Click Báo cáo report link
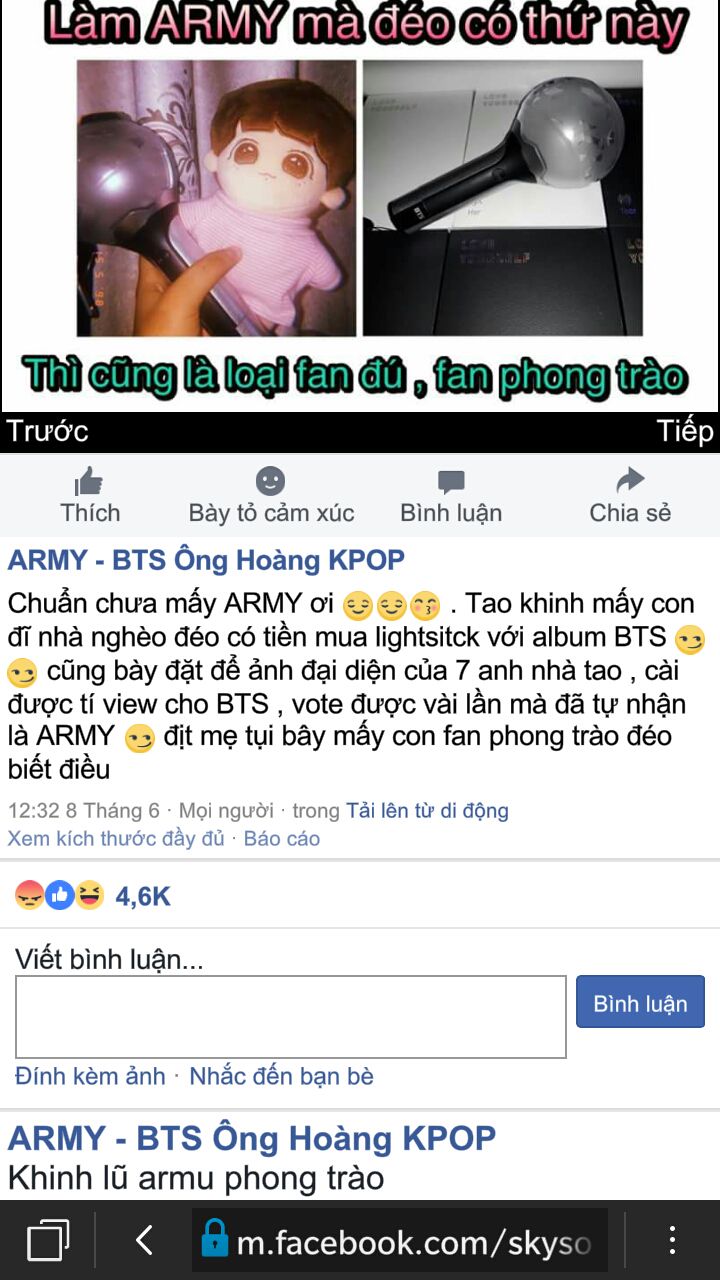 (x=282, y=838)
